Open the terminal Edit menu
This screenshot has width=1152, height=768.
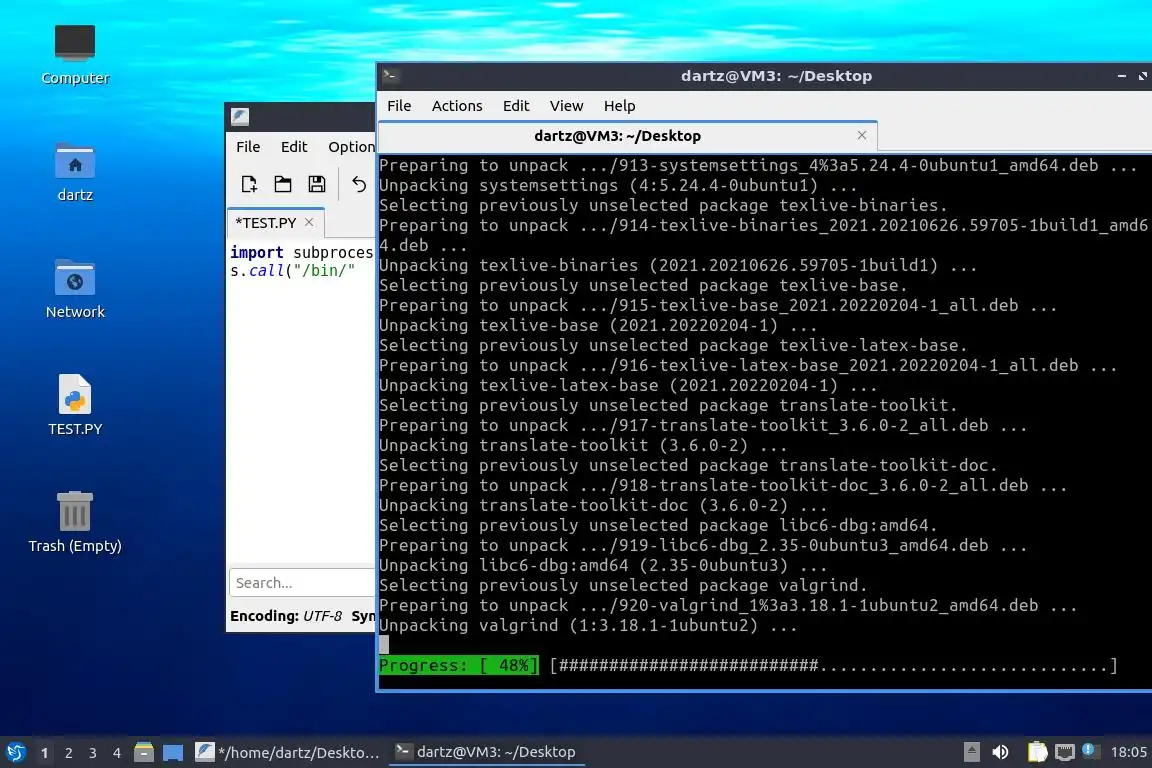(x=516, y=106)
